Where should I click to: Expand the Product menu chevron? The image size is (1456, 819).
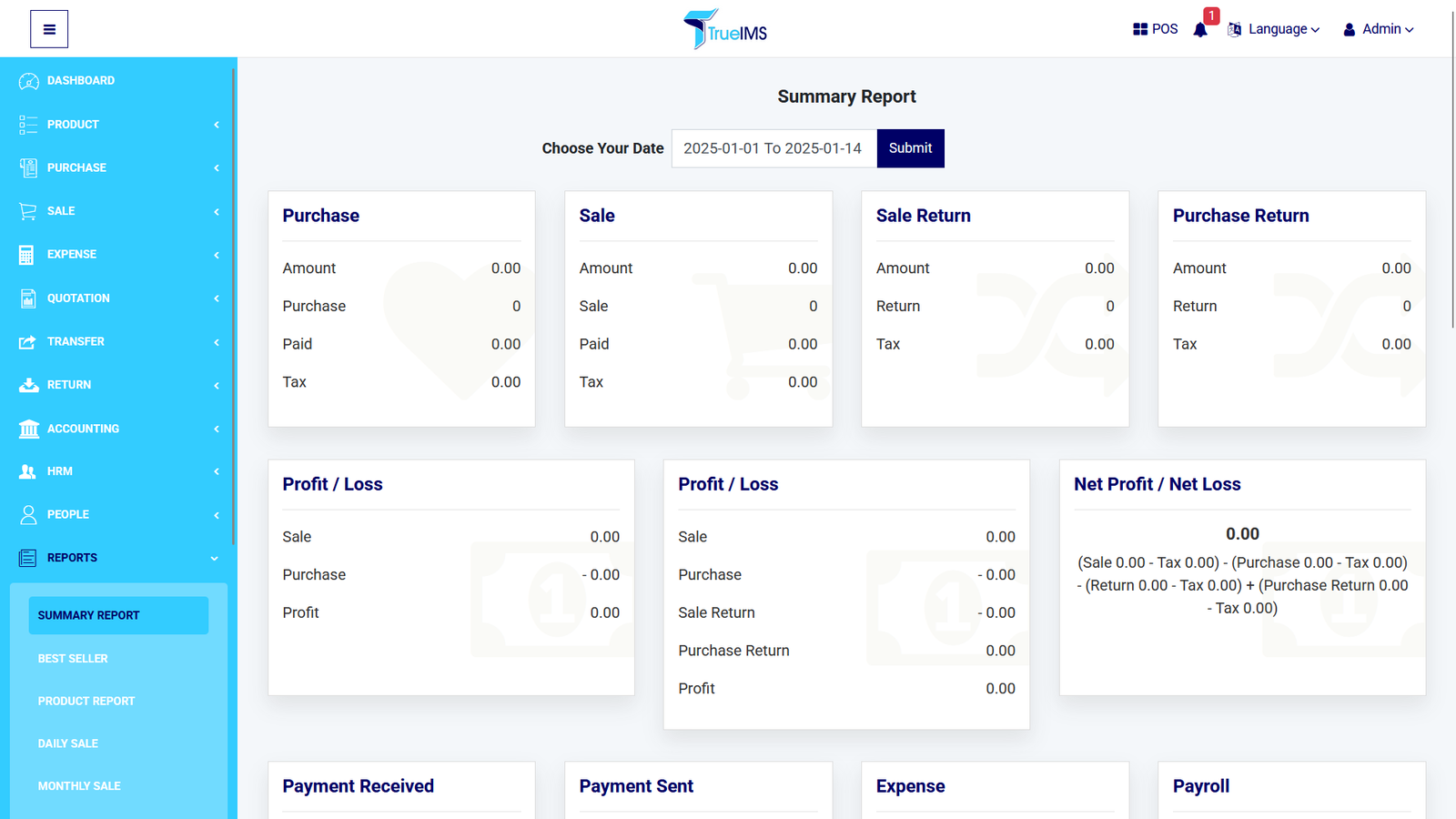pos(217,125)
